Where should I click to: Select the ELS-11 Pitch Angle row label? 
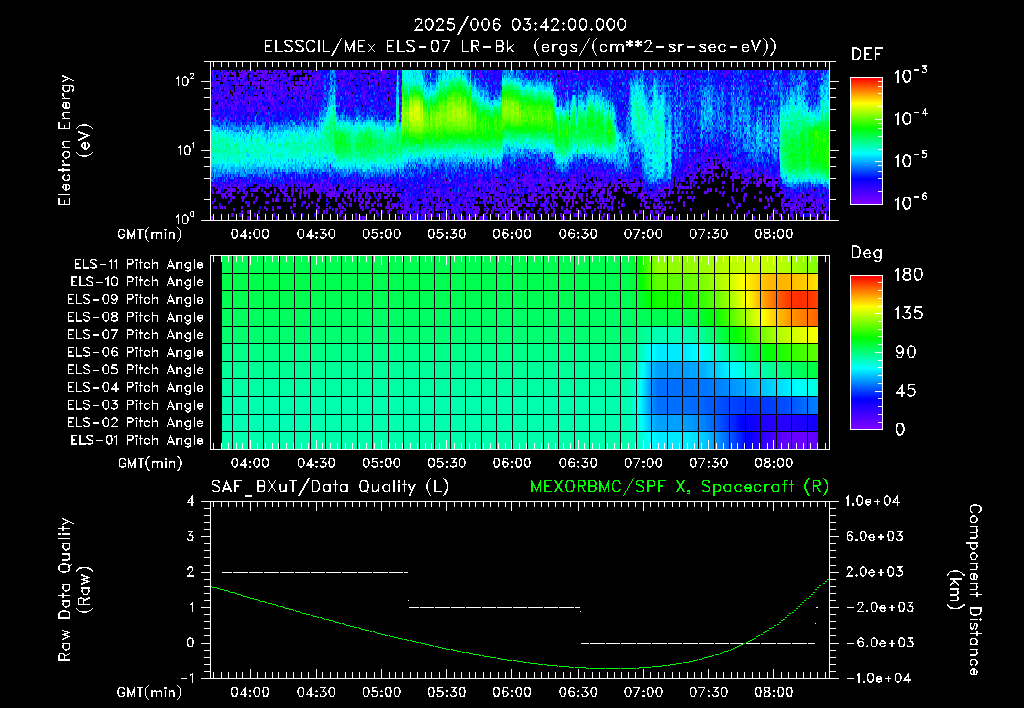tap(138, 265)
